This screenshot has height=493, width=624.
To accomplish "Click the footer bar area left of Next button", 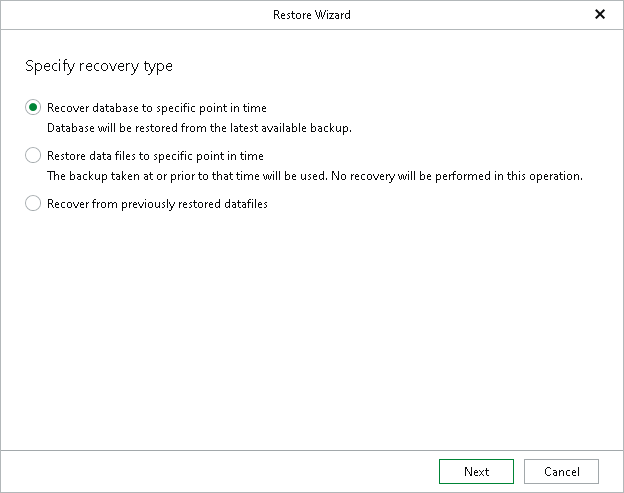I will [x=219, y=472].
